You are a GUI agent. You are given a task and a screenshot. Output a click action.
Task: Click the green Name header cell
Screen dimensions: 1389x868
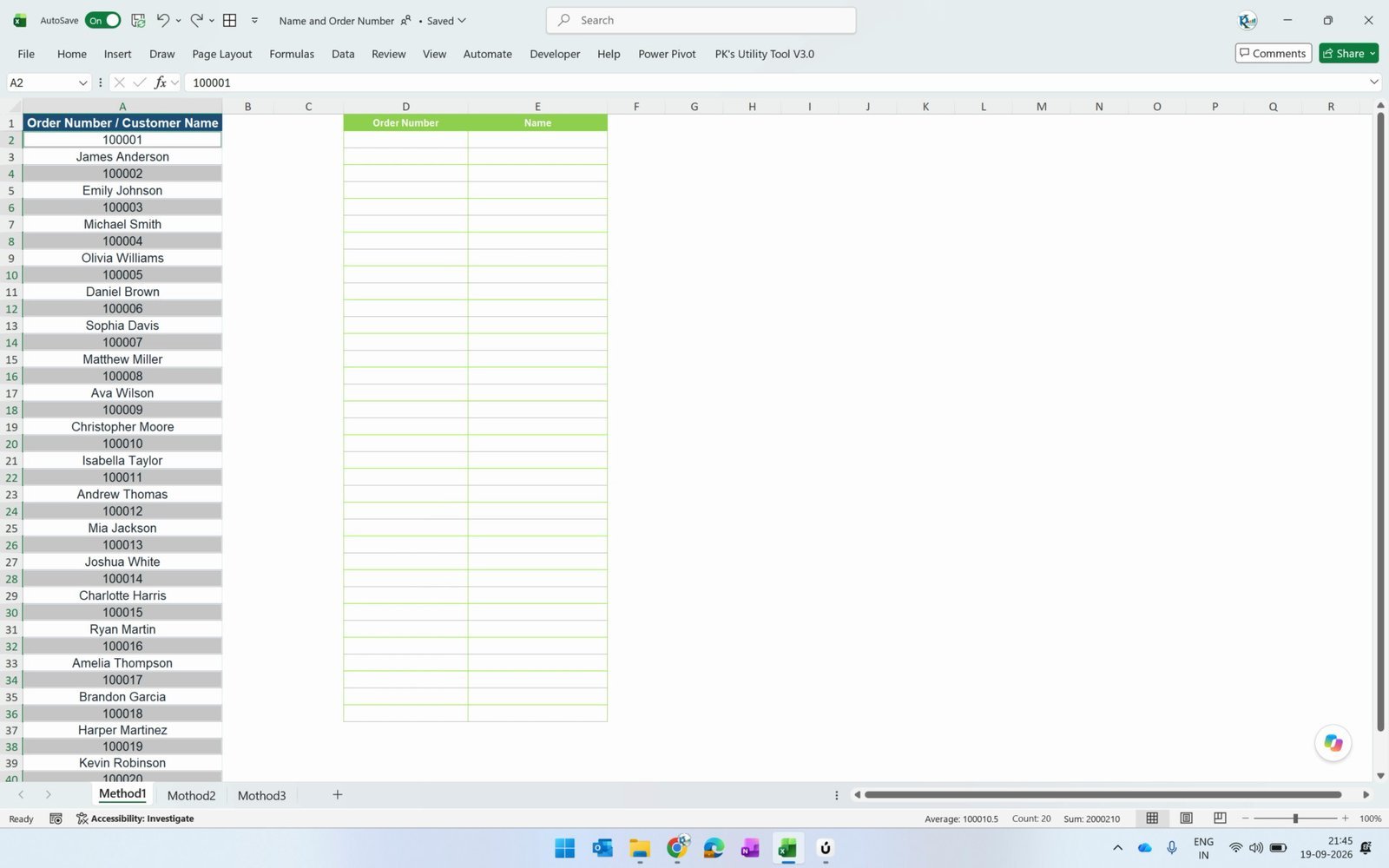point(537,122)
